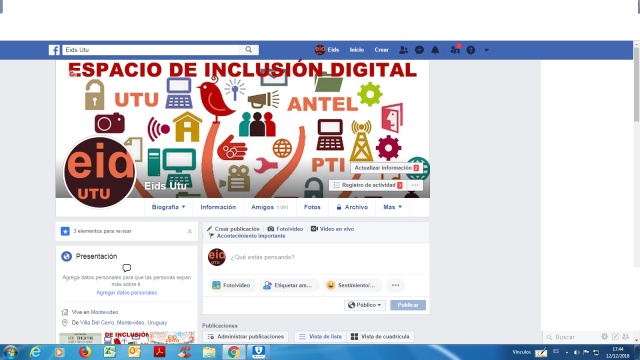This screenshot has width=640, height=360.
Task: Launch Google Chrome from the taskbar
Action: tap(233, 352)
